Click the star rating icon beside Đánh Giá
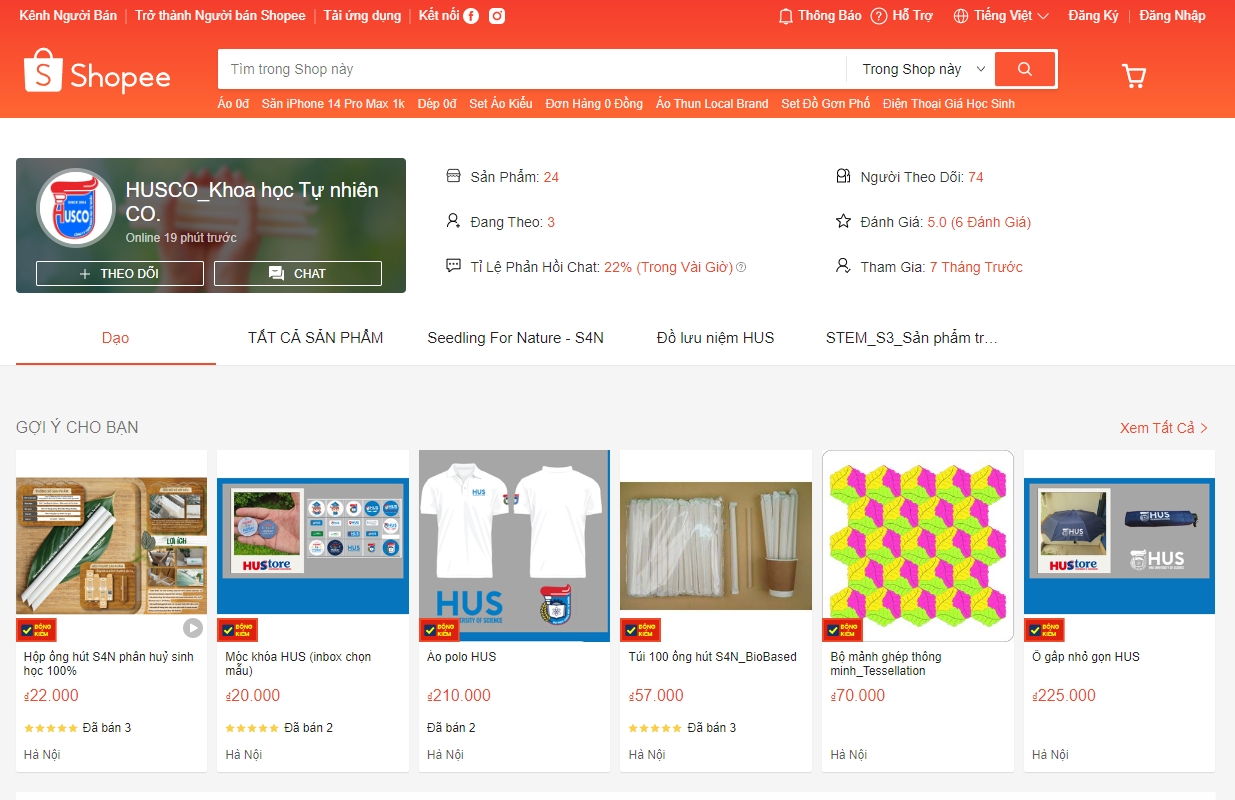The image size is (1235, 800). [843, 222]
